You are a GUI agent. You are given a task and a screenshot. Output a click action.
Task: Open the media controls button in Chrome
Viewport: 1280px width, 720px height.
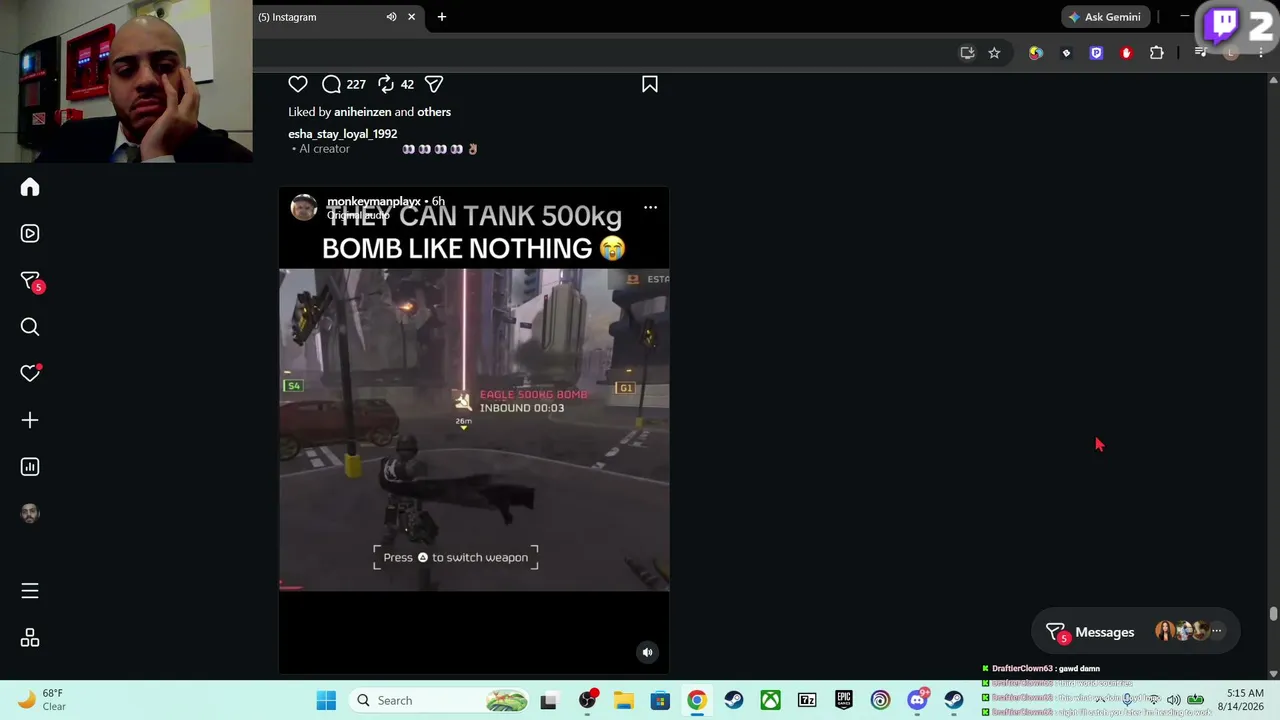[1201, 53]
